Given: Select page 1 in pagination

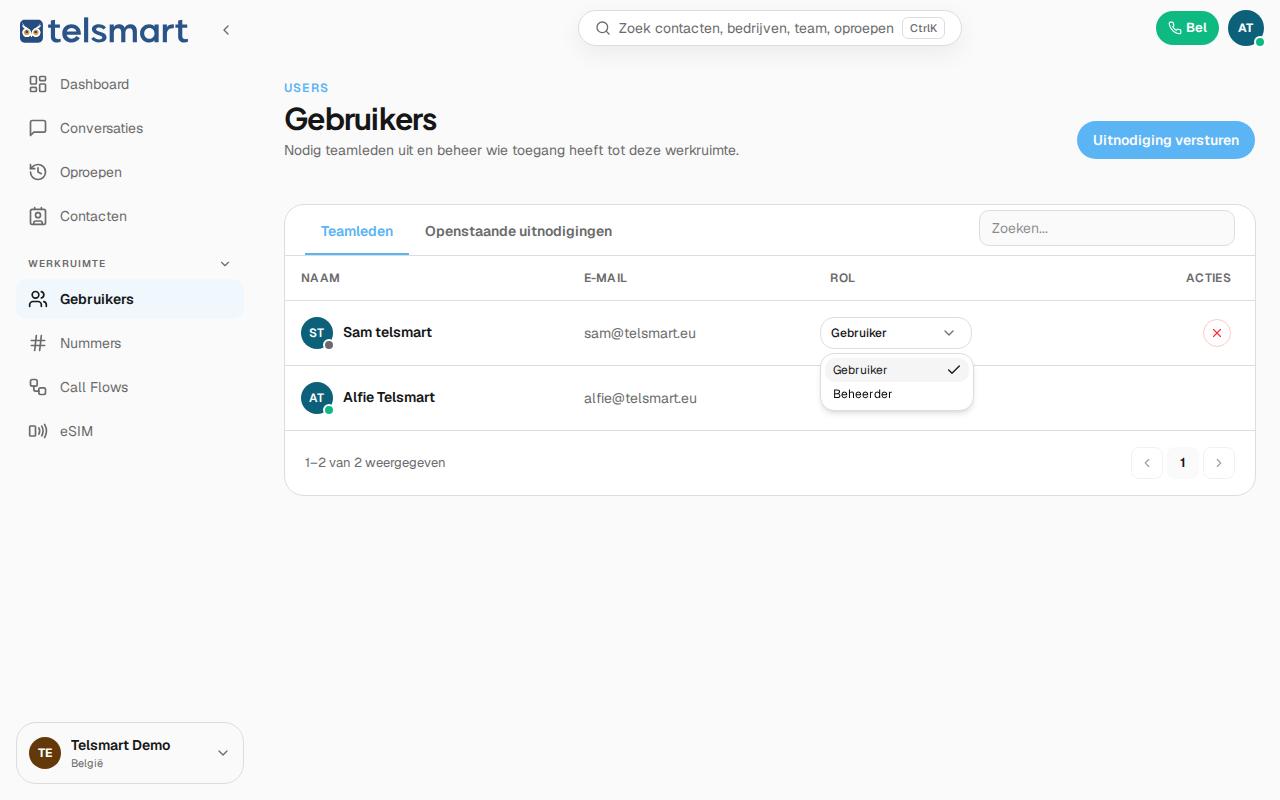Looking at the screenshot, I should pyautogui.click(x=1183, y=463).
